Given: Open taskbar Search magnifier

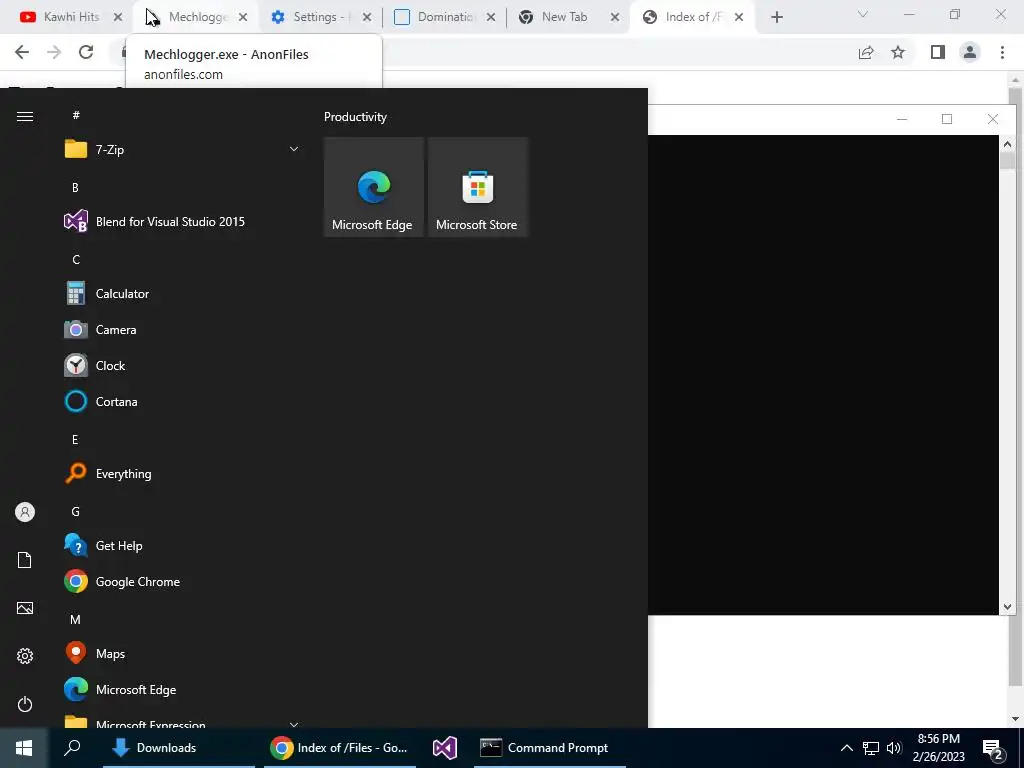Looking at the screenshot, I should (72, 748).
